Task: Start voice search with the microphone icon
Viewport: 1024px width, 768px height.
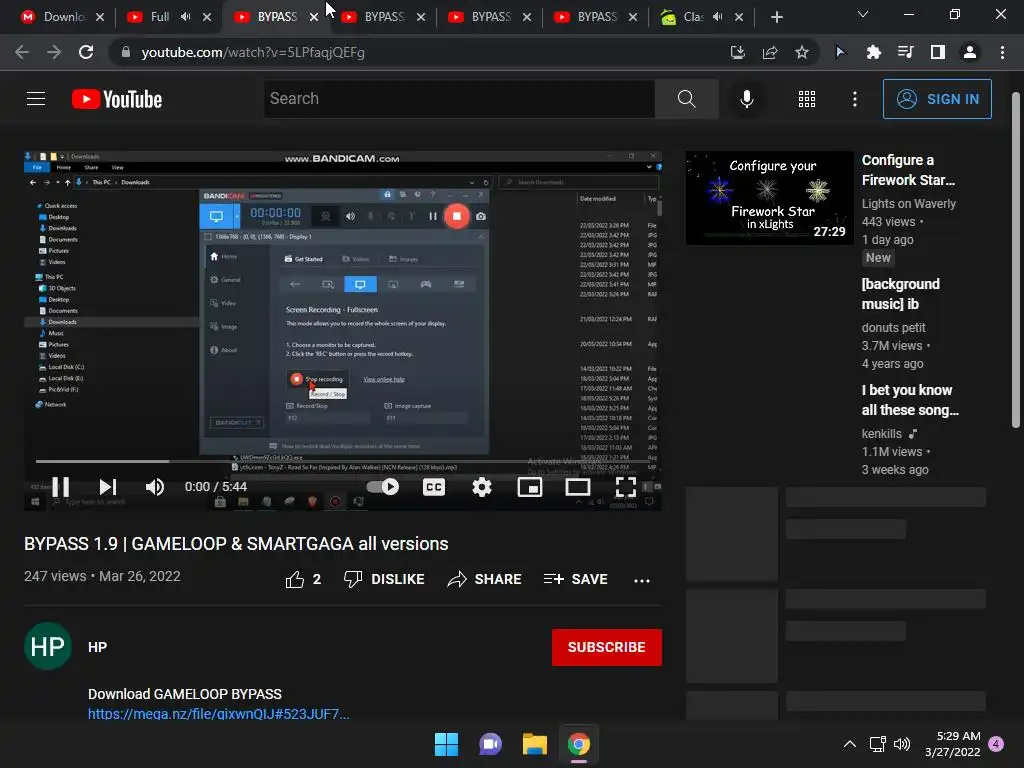Action: pyautogui.click(x=746, y=99)
